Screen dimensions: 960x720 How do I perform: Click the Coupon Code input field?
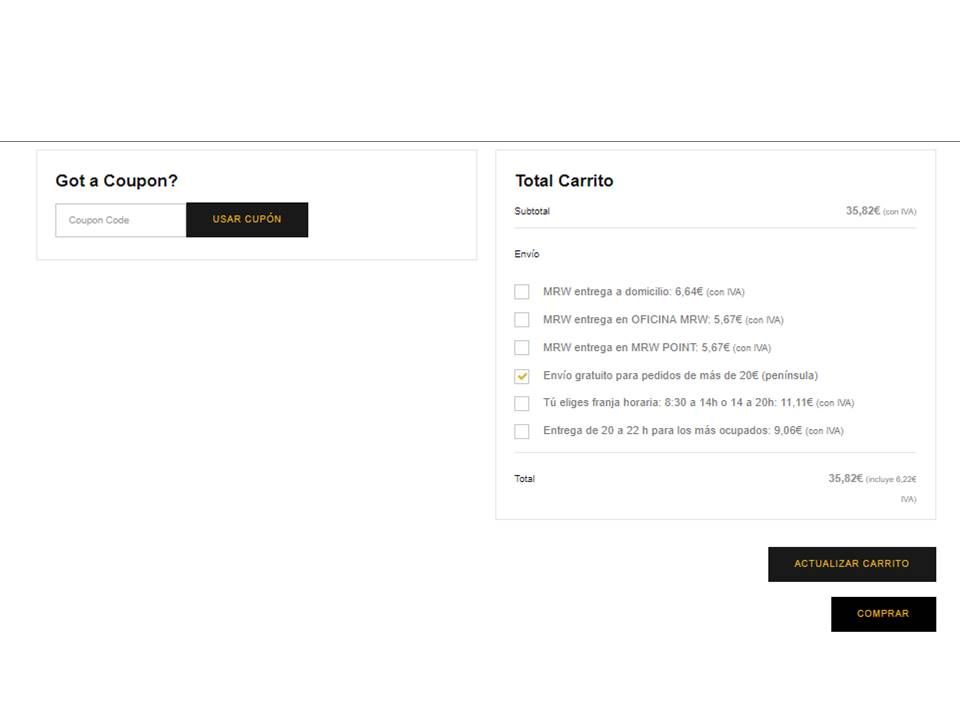pyautogui.click(x=121, y=220)
